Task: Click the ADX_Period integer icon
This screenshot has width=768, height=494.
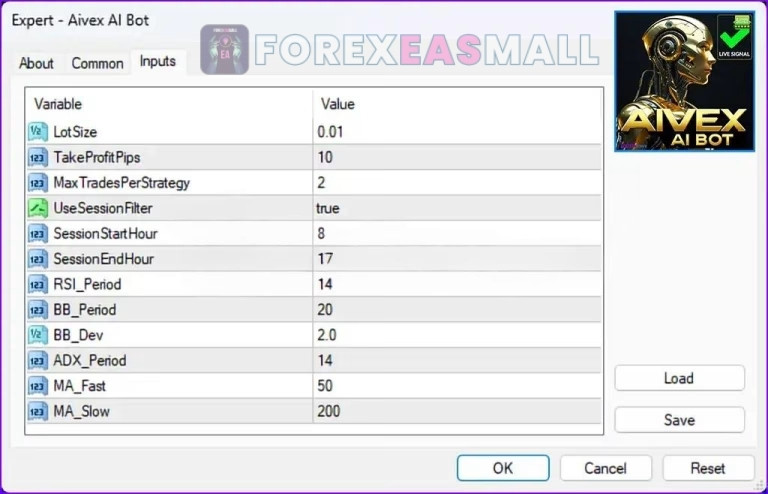Action: tap(38, 361)
